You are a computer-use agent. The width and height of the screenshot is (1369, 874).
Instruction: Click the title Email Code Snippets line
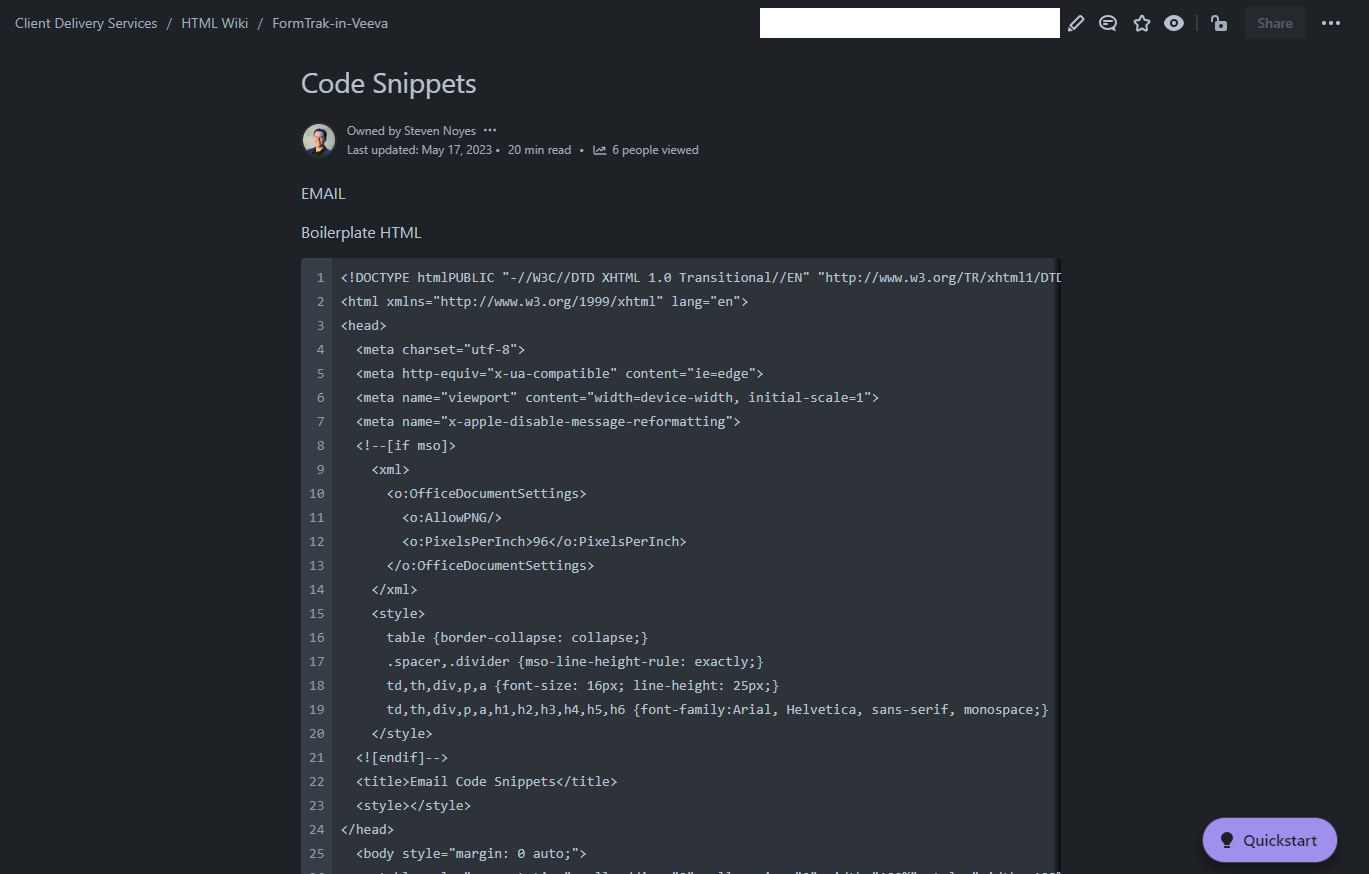point(486,781)
